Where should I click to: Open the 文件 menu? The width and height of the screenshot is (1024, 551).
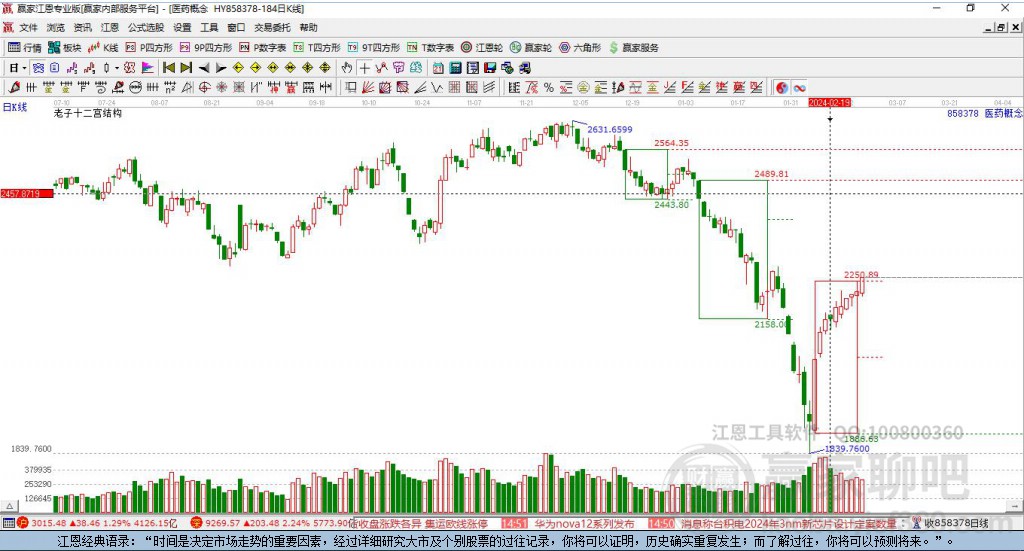[x=28, y=27]
